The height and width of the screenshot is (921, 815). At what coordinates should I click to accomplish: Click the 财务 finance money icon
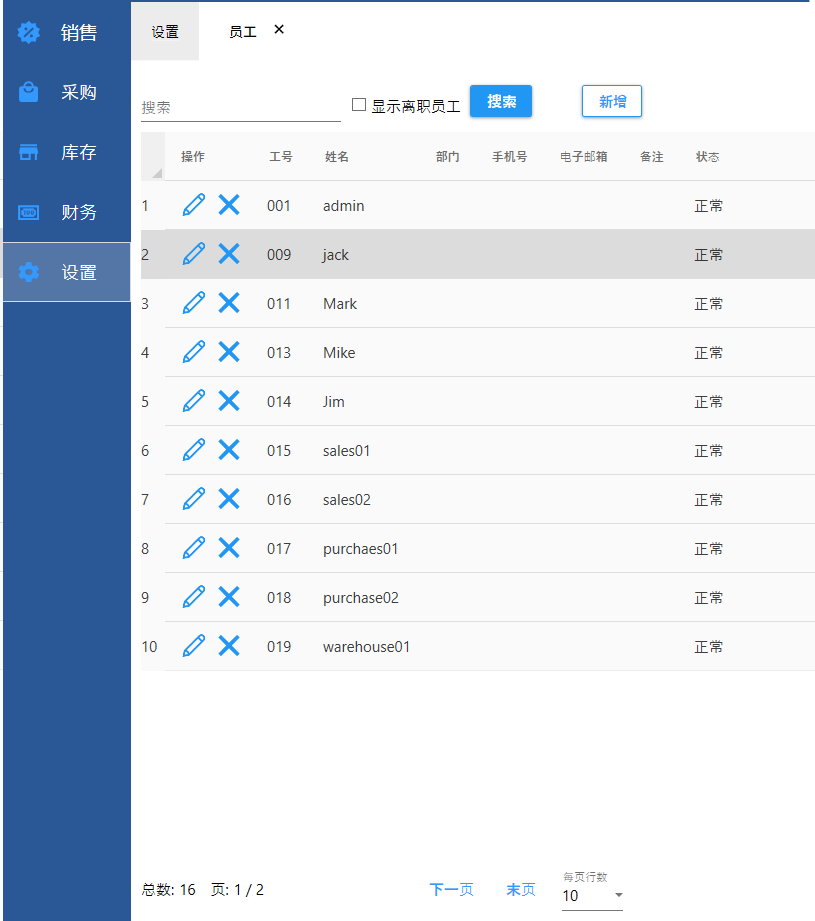pos(29,213)
